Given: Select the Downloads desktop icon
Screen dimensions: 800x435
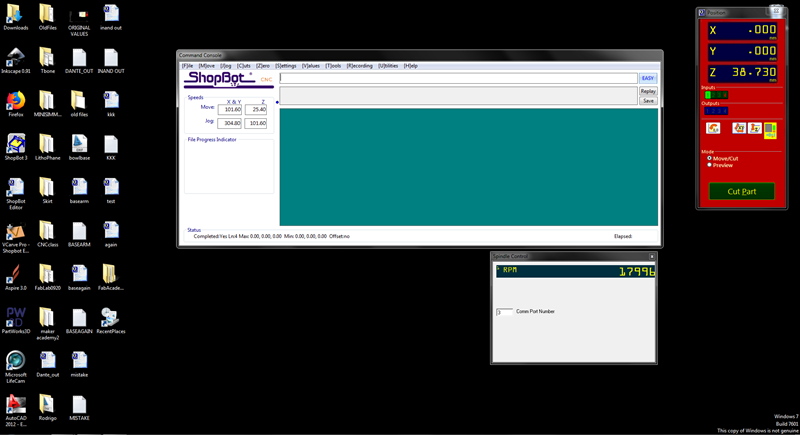Looking at the screenshot, I should pyautogui.click(x=16, y=17).
